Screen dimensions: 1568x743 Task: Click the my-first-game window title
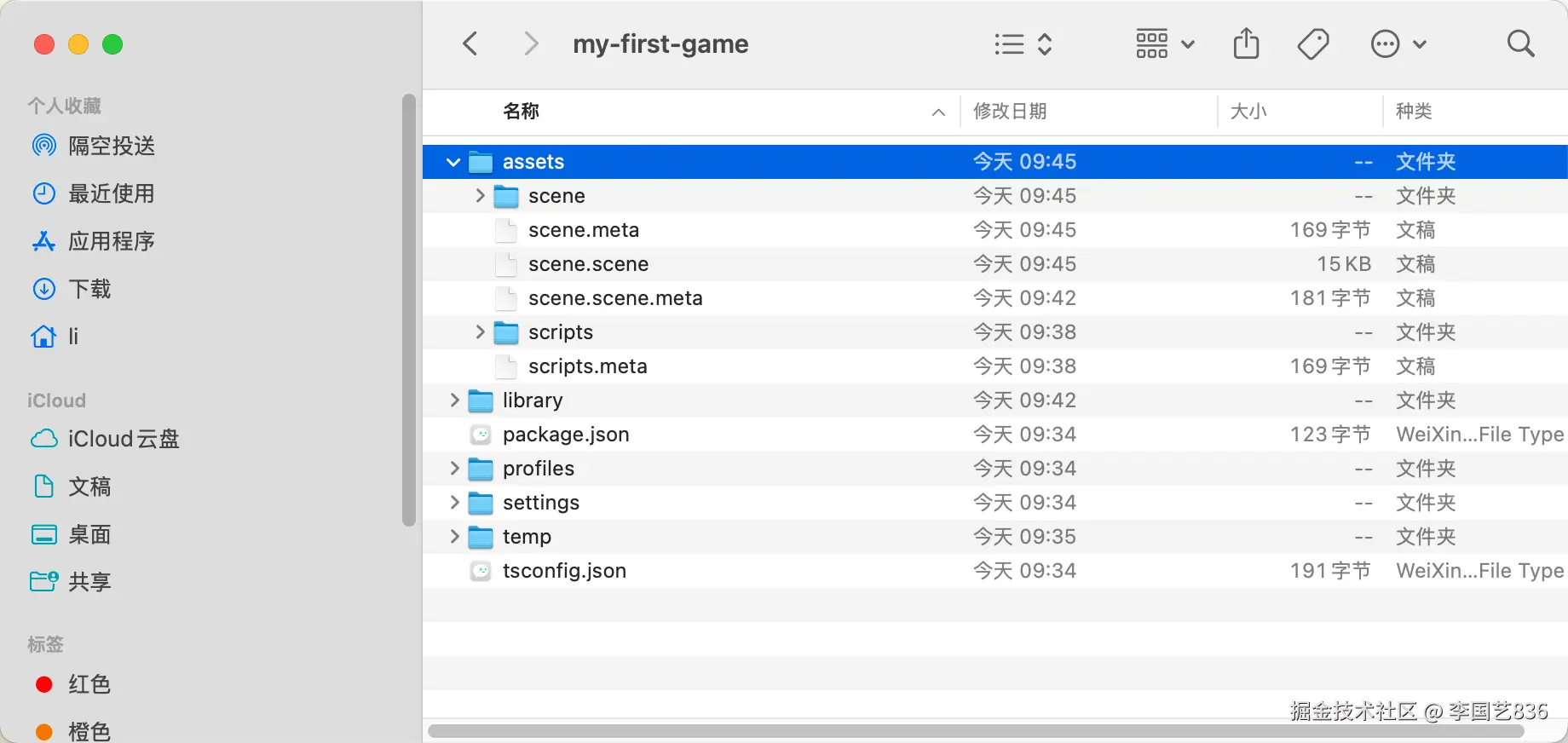(x=660, y=43)
